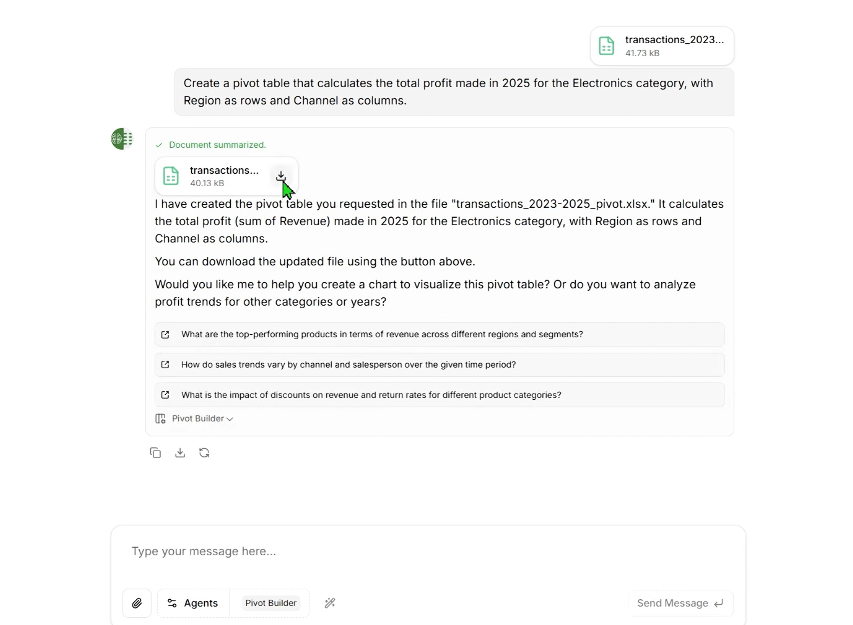The height and width of the screenshot is (625, 853).
Task: Regenerate the assistant's response
Action: 204,452
